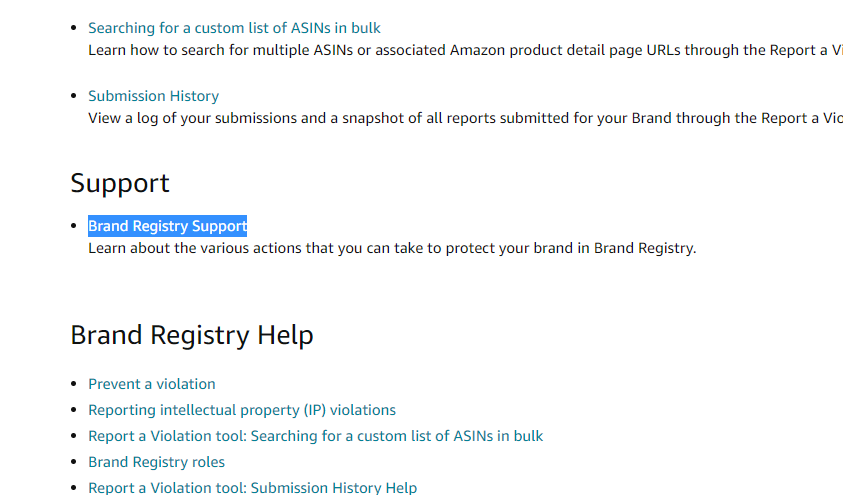The height and width of the screenshot is (495, 843).
Task: Click the Support section heading
Action: click(x=120, y=183)
